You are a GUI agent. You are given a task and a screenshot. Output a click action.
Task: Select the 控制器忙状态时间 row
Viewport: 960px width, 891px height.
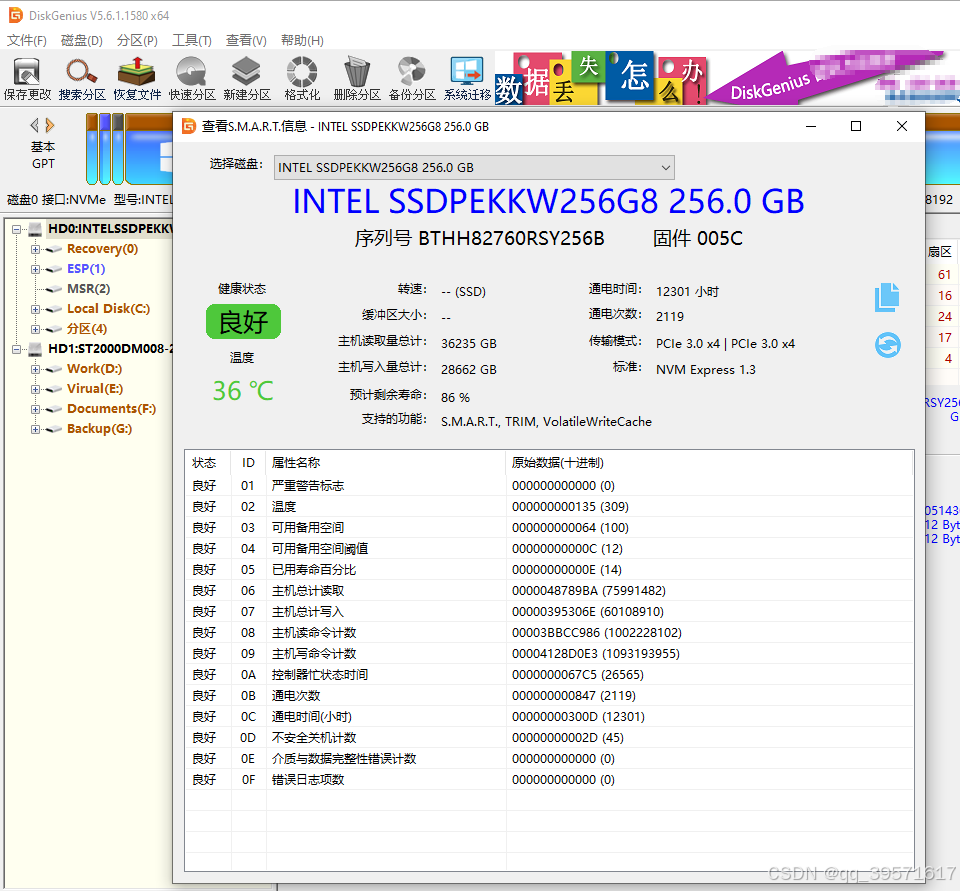pyautogui.click(x=549, y=674)
